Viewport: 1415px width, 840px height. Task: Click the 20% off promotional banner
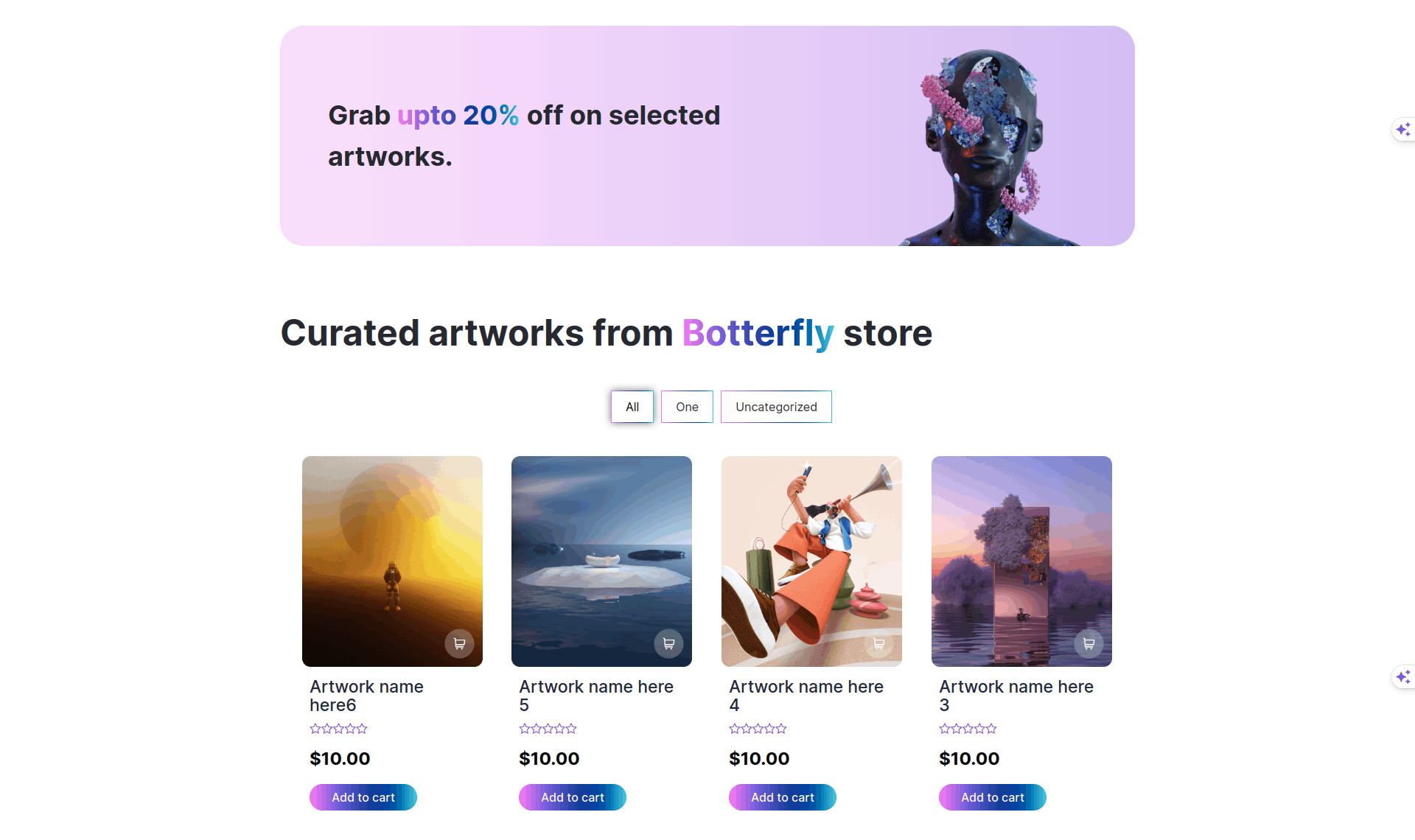tap(707, 136)
